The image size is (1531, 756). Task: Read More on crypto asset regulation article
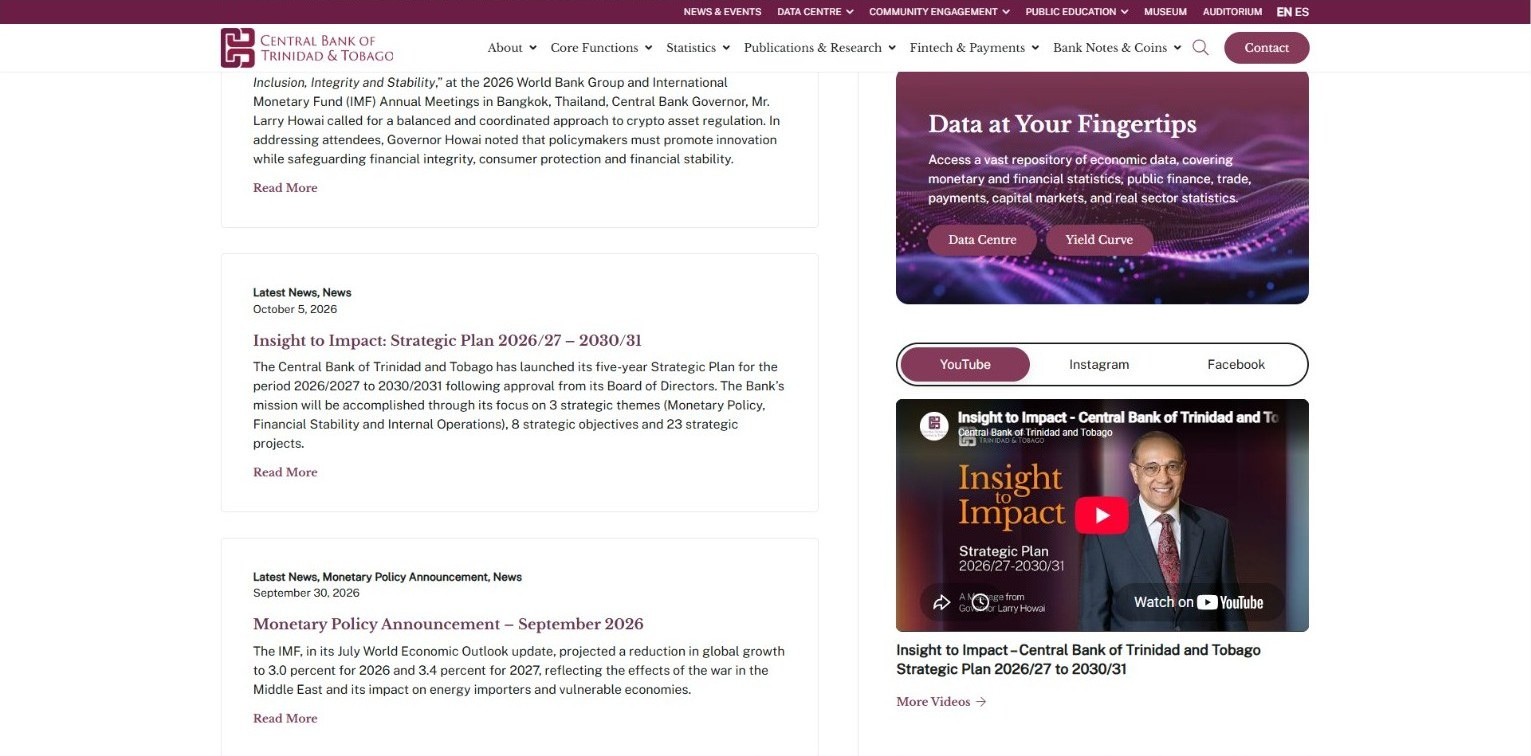(x=285, y=188)
